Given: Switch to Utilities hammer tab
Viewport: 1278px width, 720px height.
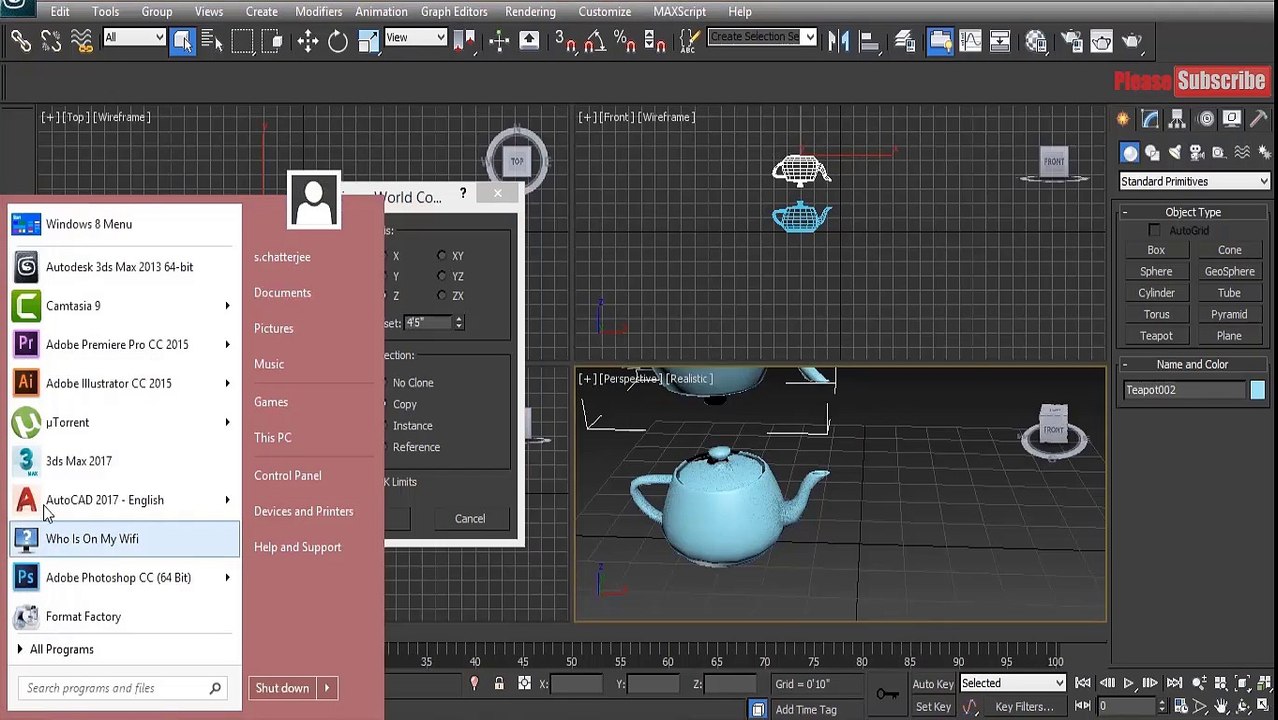Looking at the screenshot, I should 1259,119.
